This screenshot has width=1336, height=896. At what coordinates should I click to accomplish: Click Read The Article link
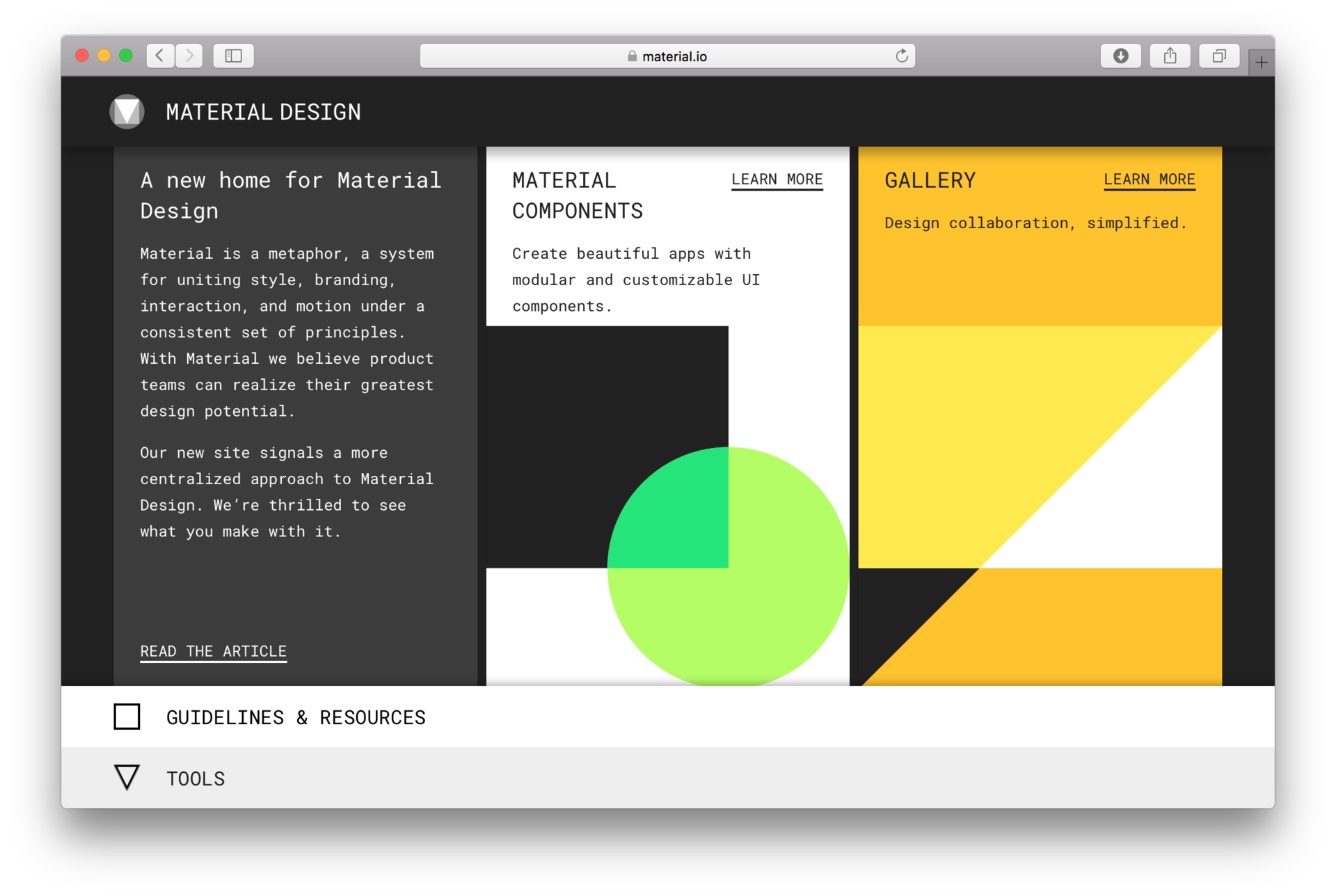213,651
